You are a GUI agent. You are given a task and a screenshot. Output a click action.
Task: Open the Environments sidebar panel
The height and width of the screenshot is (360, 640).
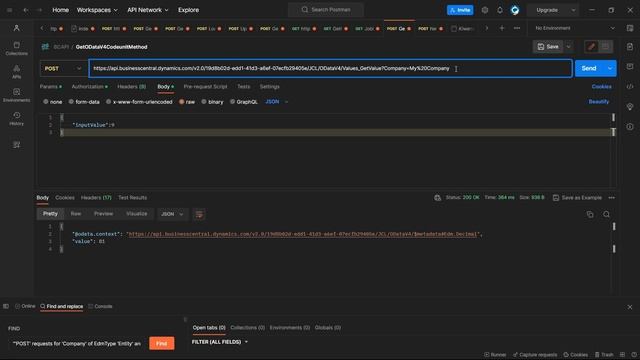coord(16,95)
